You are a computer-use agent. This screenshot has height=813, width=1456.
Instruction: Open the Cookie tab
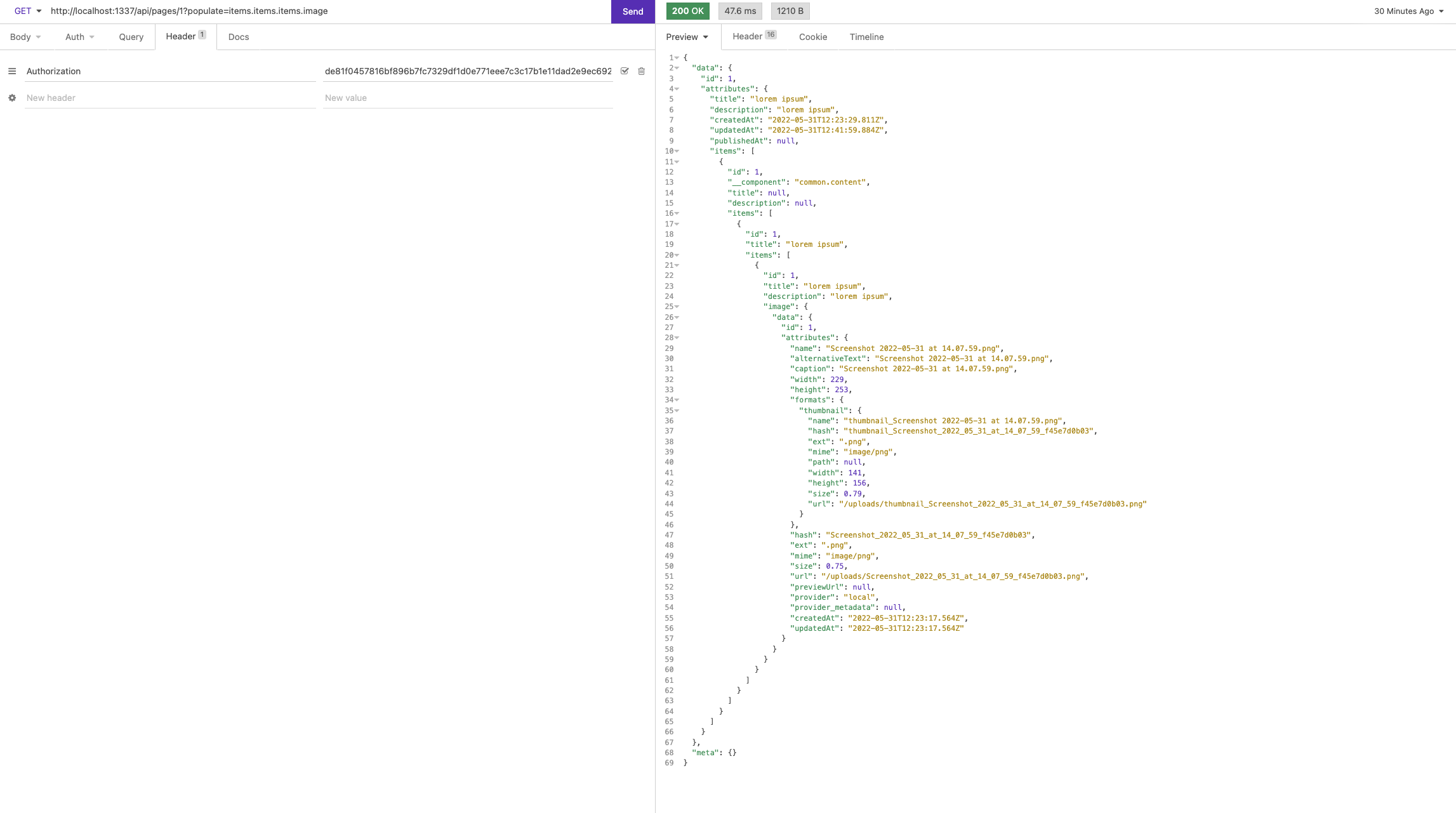point(813,37)
